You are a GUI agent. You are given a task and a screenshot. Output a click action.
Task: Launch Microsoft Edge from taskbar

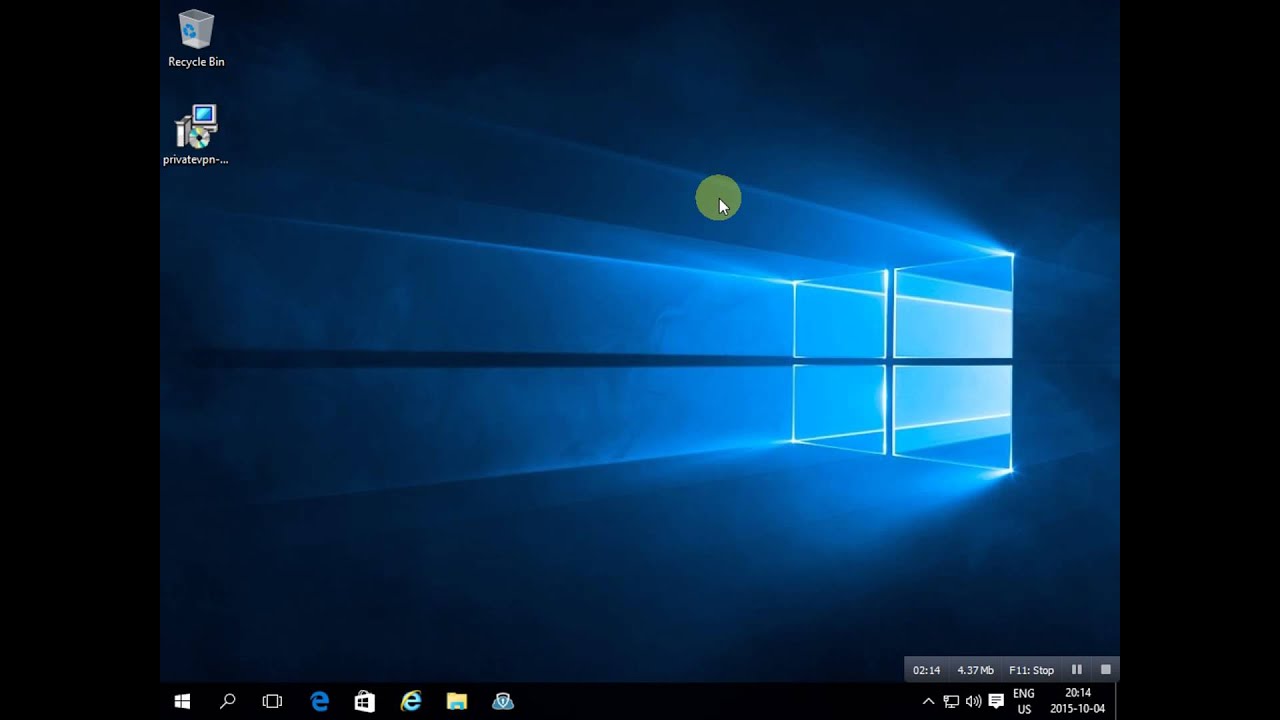click(x=320, y=702)
